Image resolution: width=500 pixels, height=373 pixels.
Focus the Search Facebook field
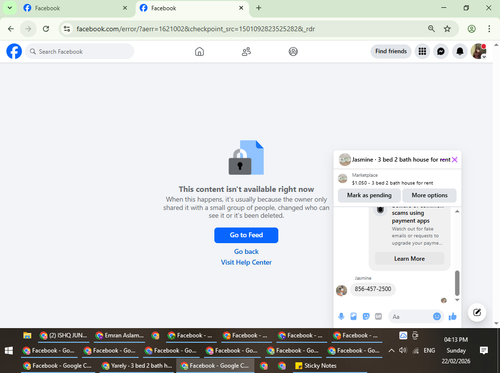pyautogui.click(x=80, y=51)
